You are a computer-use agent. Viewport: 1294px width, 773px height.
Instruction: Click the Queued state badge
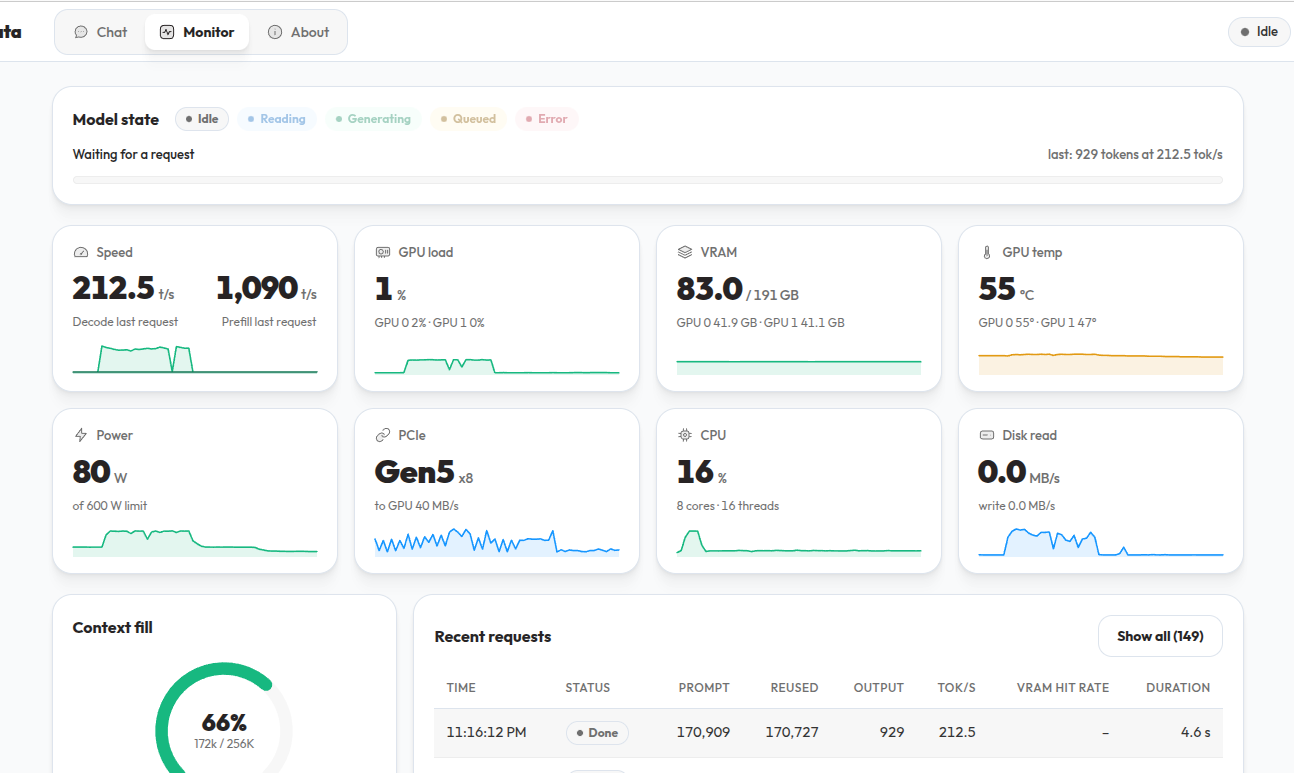(468, 119)
